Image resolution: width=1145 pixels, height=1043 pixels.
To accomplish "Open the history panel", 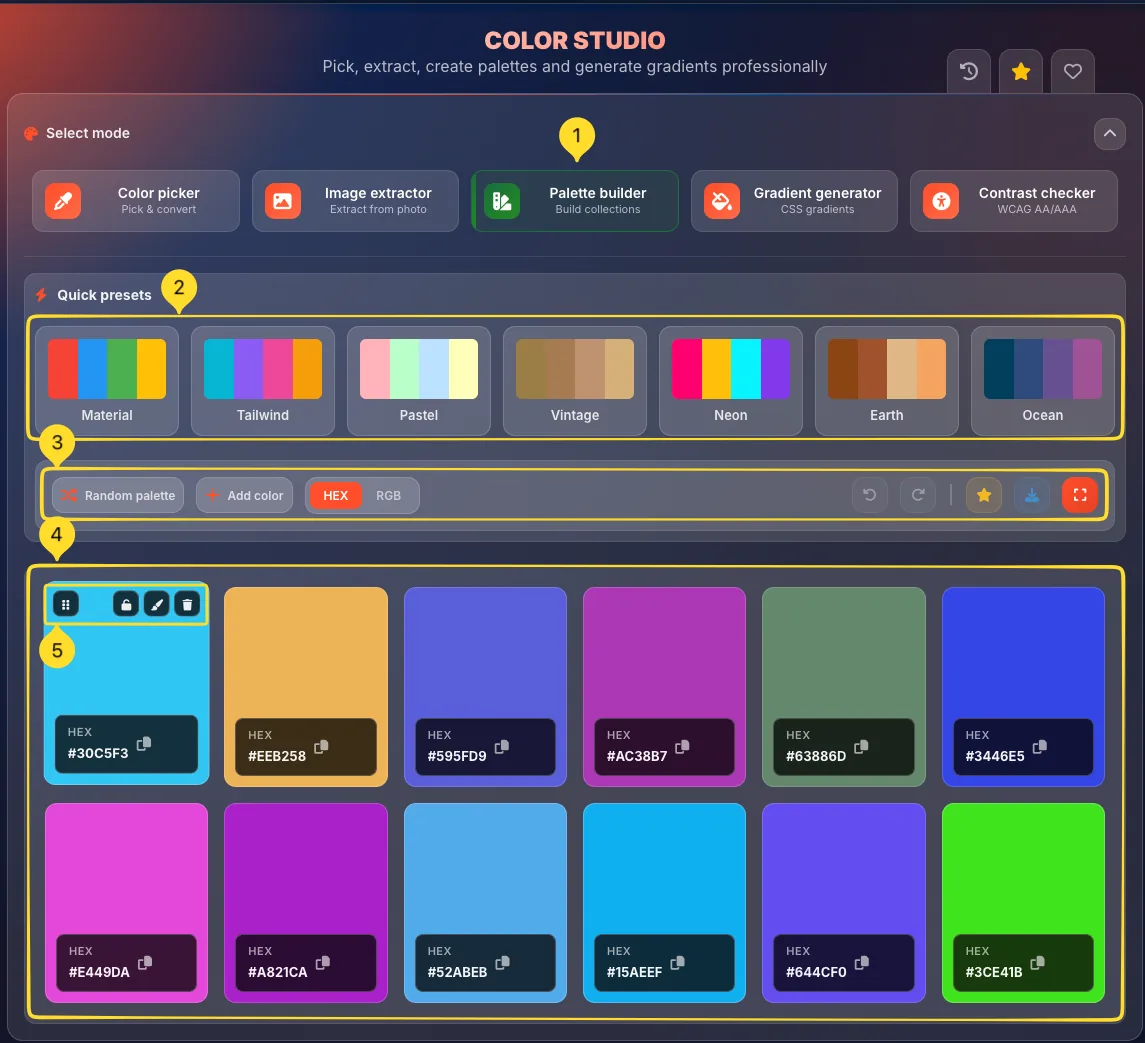I will [967, 71].
